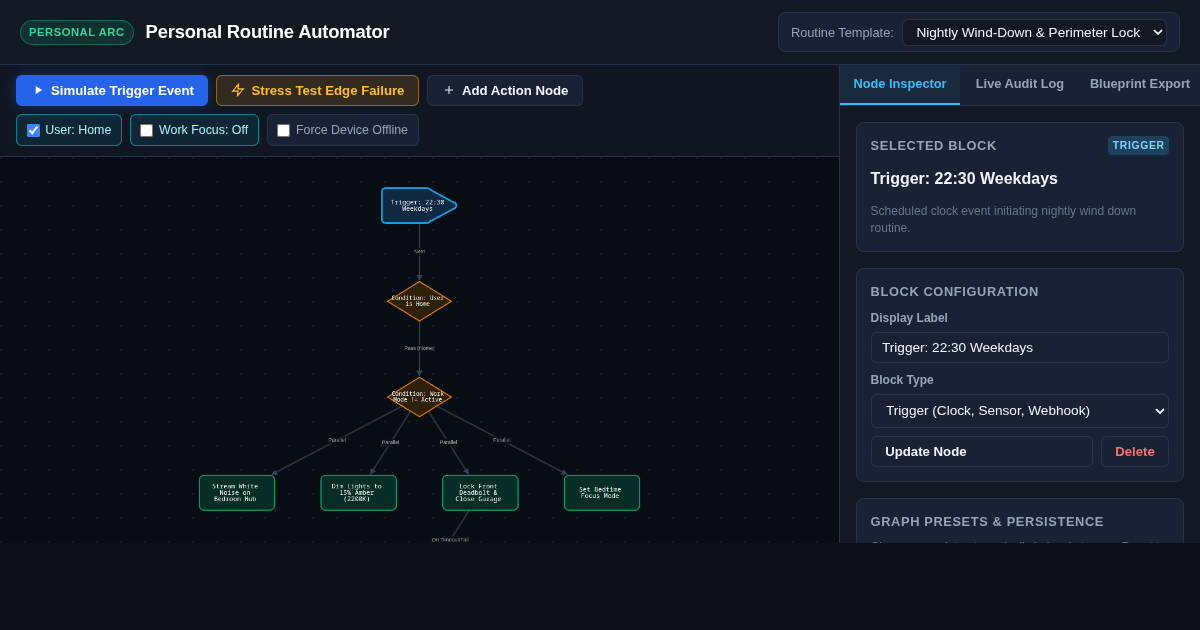Select the Set Bedtime Focus Mode node
Viewport: 1200px width, 630px height.
point(602,493)
